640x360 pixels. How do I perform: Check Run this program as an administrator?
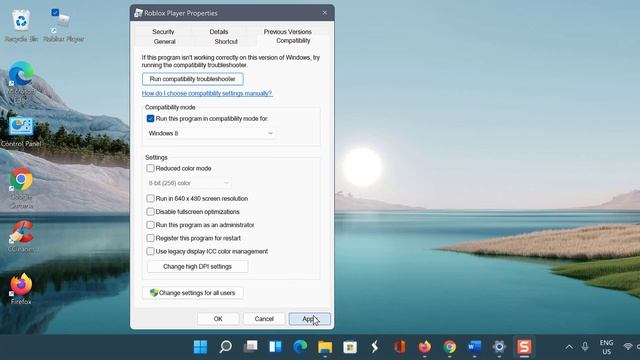tap(150, 225)
